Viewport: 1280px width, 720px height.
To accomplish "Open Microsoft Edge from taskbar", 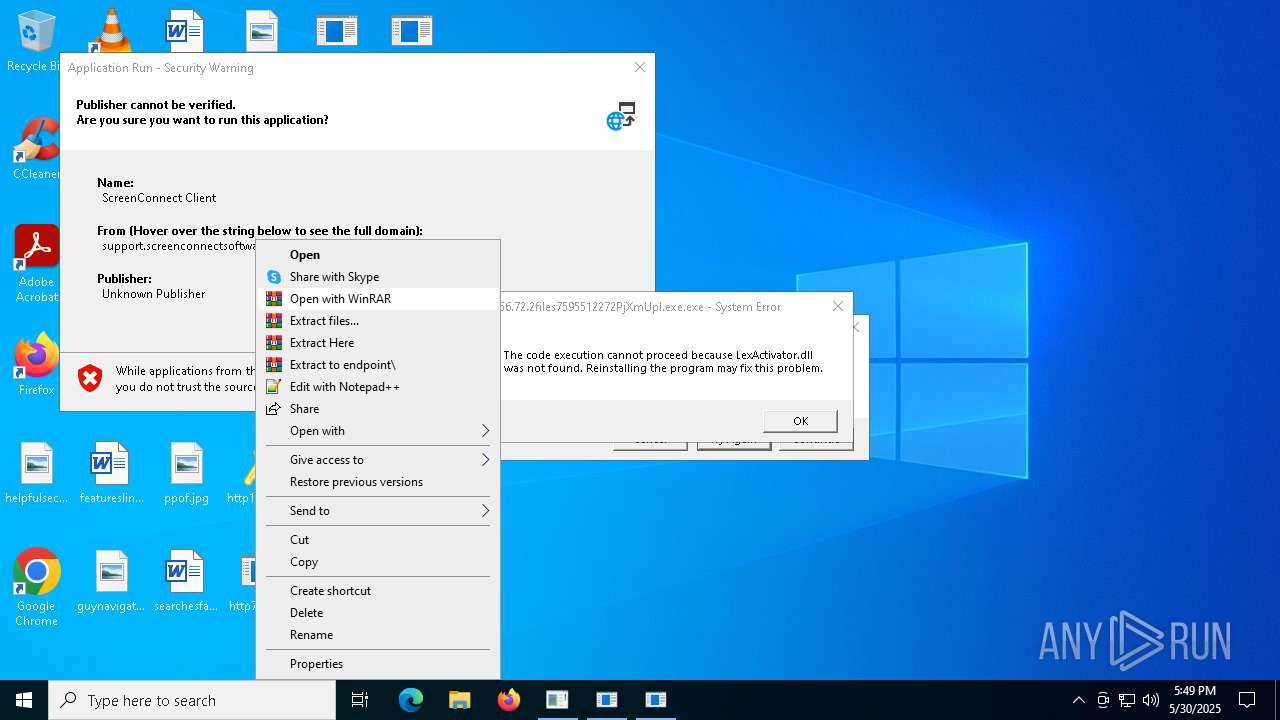I will point(411,700).
